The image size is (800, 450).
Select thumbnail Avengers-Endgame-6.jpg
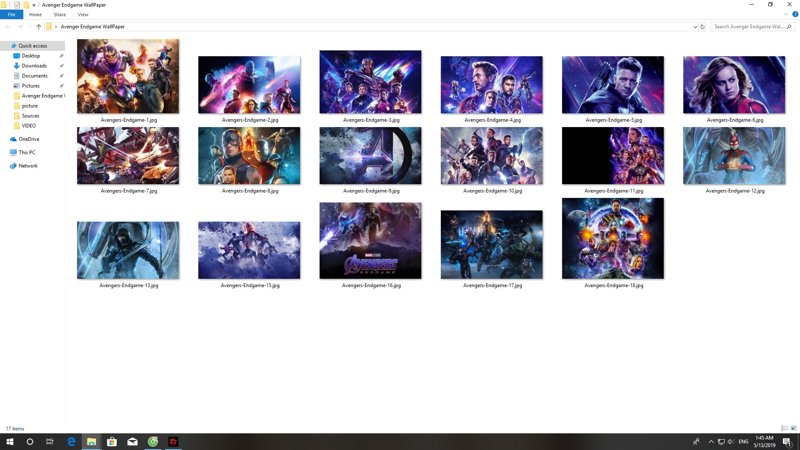[734, 85]
